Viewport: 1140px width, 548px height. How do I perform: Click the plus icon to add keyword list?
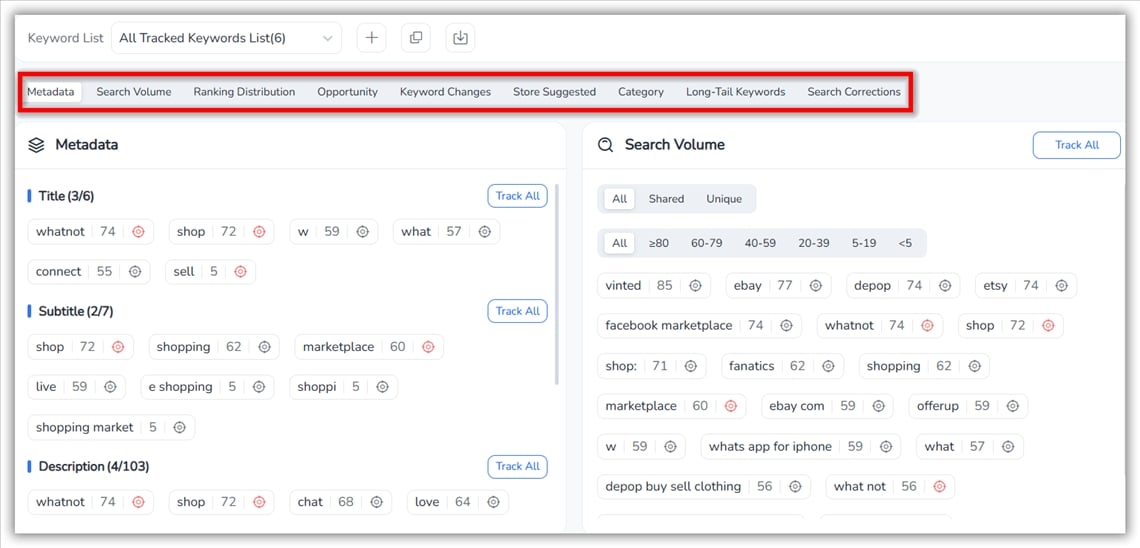371,38
